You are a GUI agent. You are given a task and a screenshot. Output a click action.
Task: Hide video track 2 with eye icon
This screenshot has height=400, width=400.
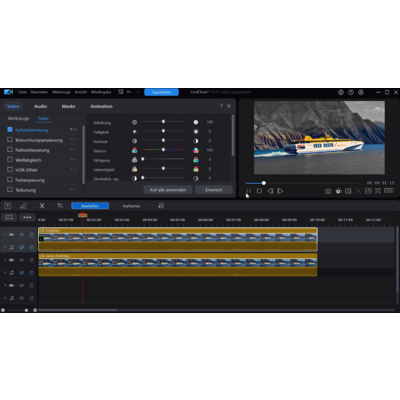[x=22, y=260]
